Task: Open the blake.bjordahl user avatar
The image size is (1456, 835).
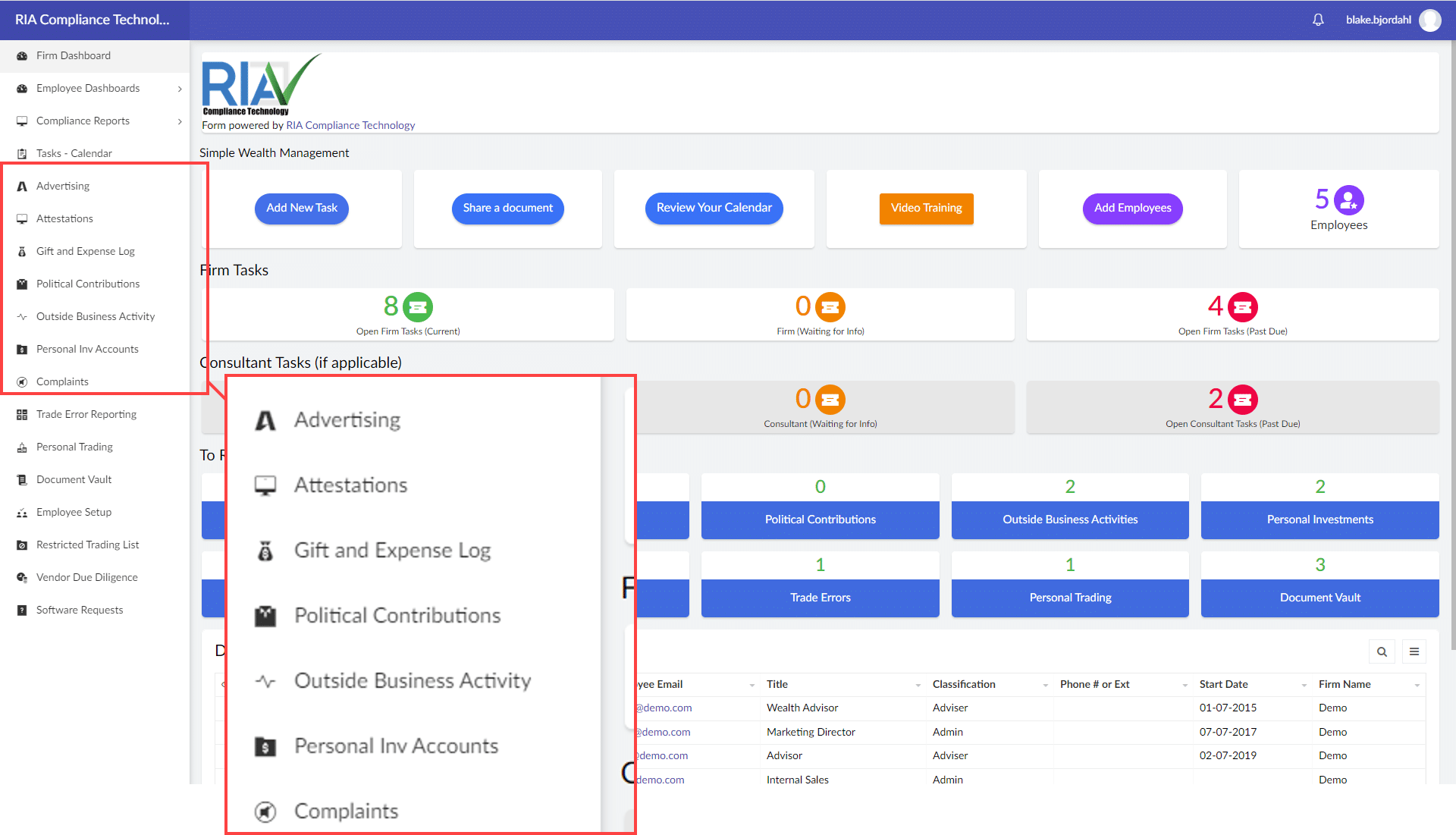Action: tap(1429, 20)
